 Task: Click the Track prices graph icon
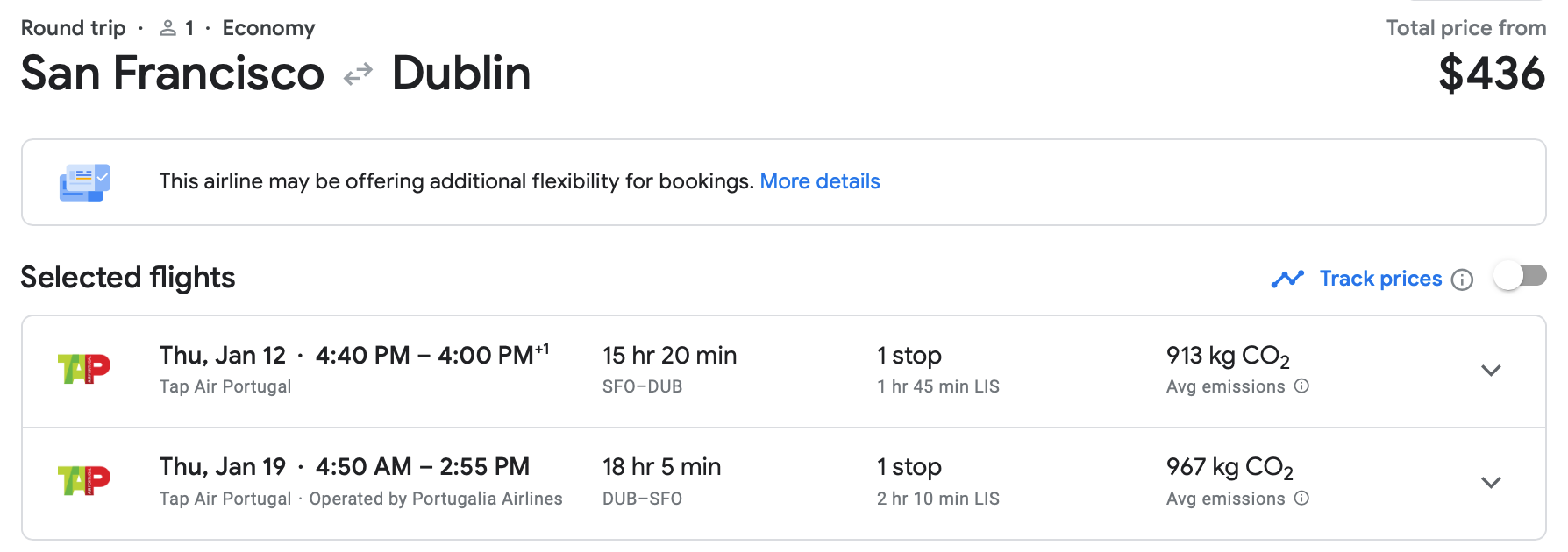click(x=1287, y=279)
